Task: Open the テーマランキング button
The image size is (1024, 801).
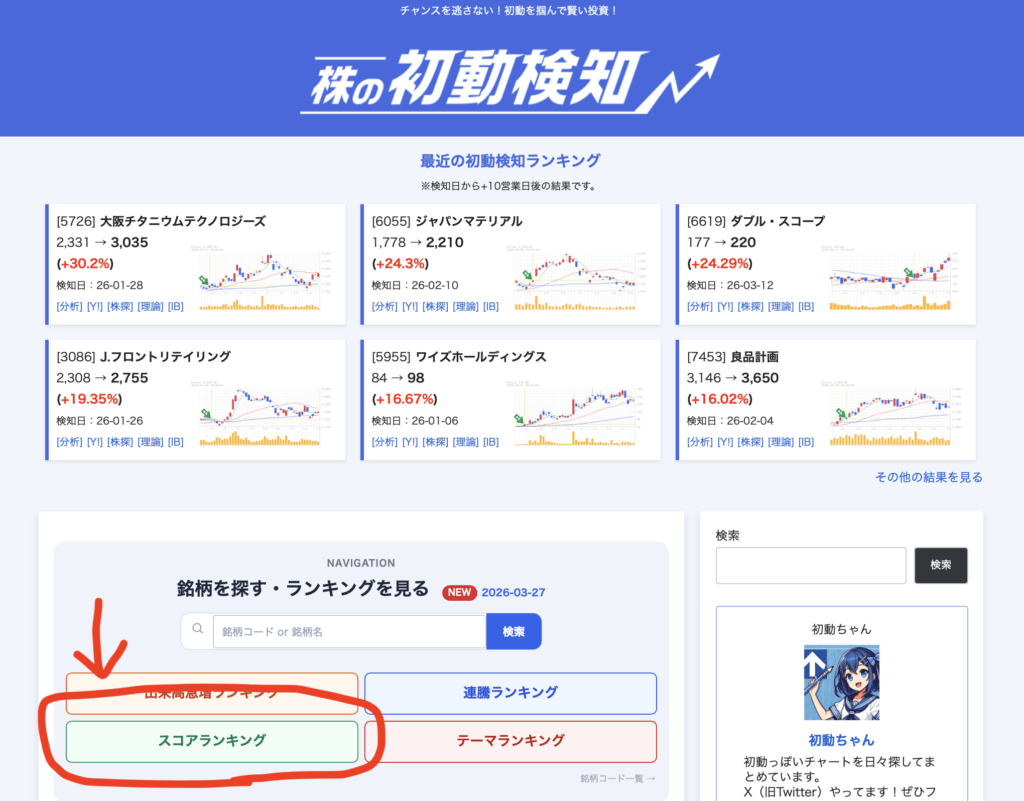Action: coord(510,741)
